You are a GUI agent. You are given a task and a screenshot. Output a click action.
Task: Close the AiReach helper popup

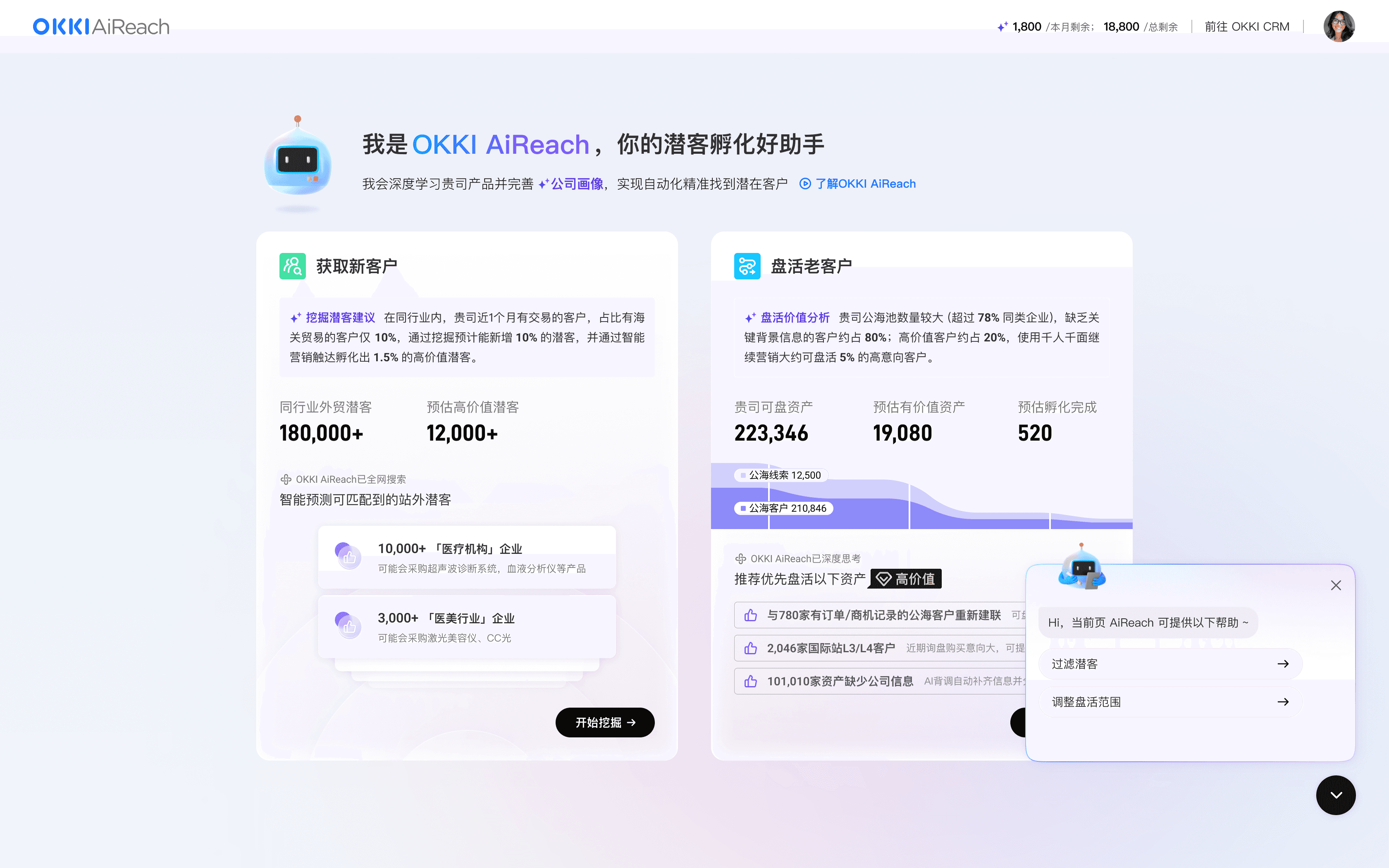(1336, 585)
